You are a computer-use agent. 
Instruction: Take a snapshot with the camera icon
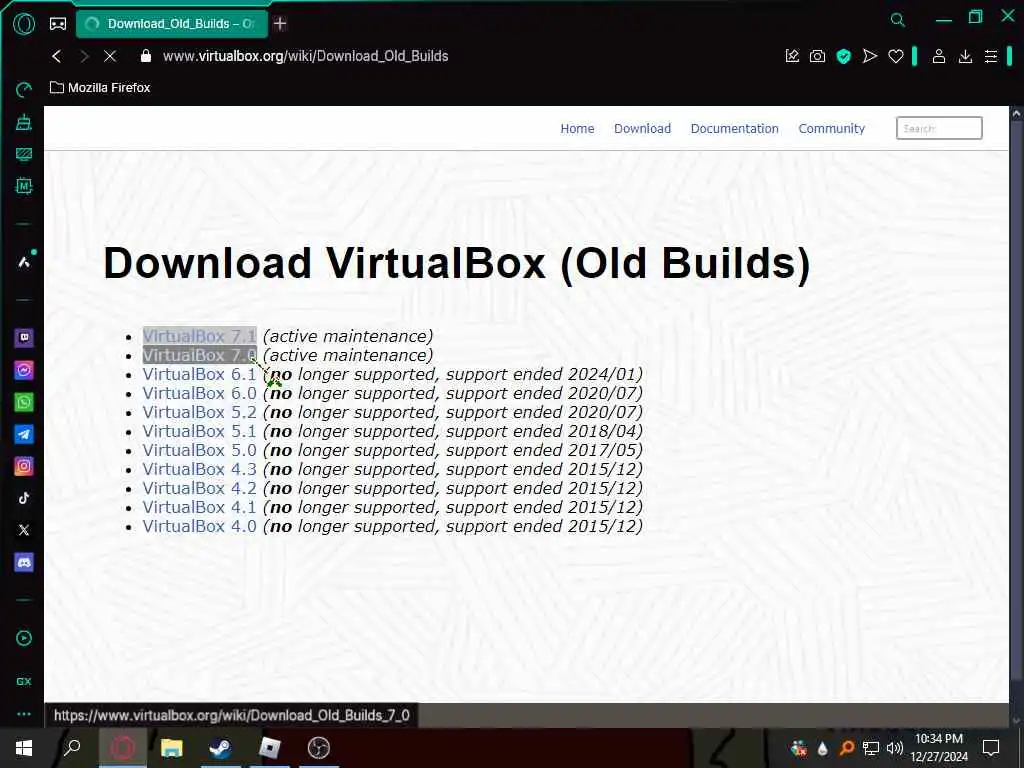tap(817, 56)
